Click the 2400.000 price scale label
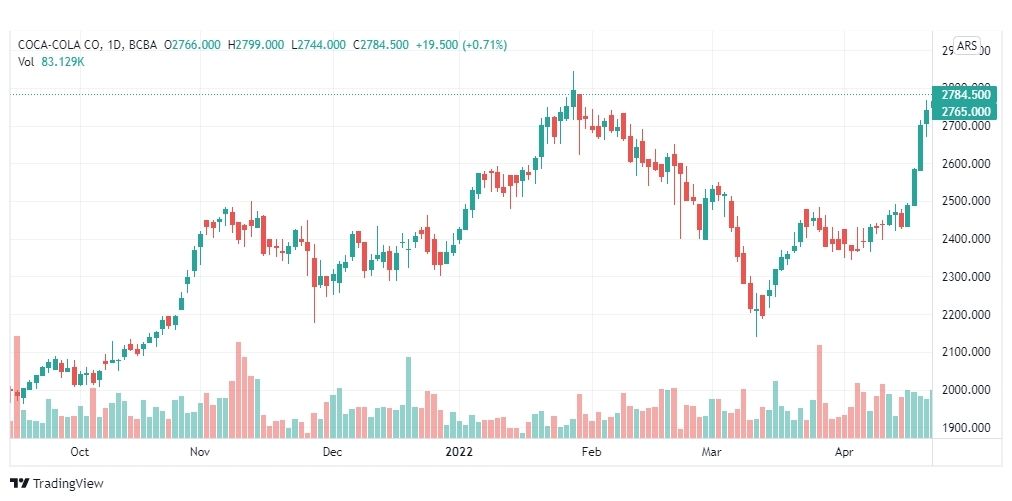 tap(966, 240)
